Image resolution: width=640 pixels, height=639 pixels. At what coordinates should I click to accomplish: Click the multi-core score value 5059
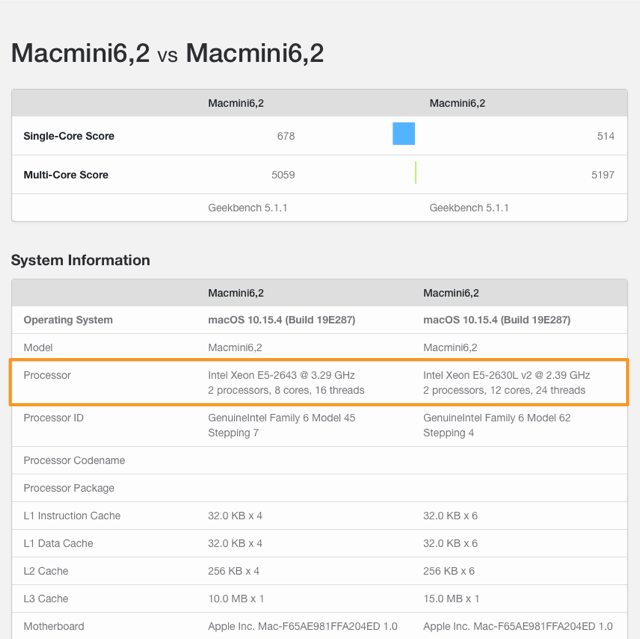[283, 175]
